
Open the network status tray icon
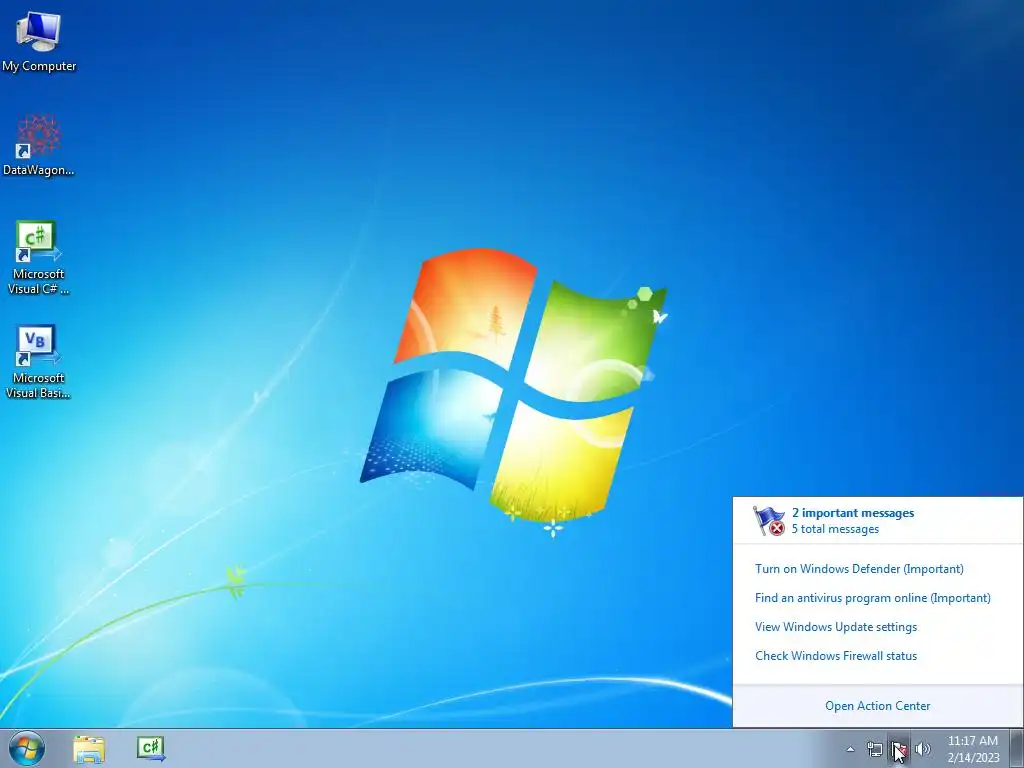point(874,749)
